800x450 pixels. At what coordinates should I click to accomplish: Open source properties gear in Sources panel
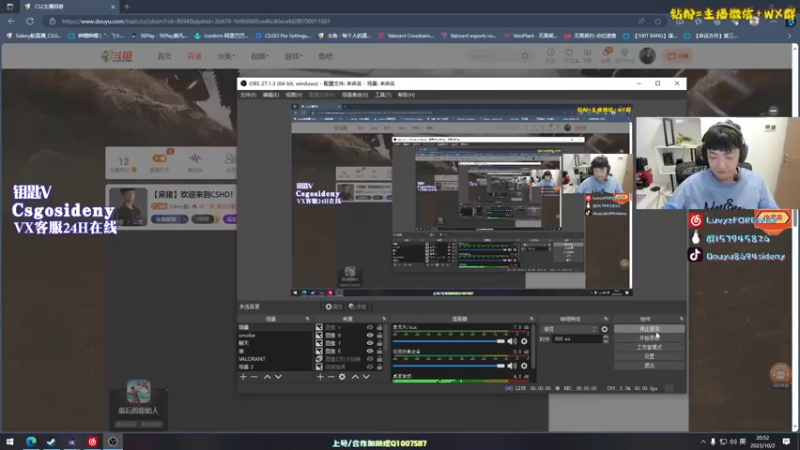(342, 377)
